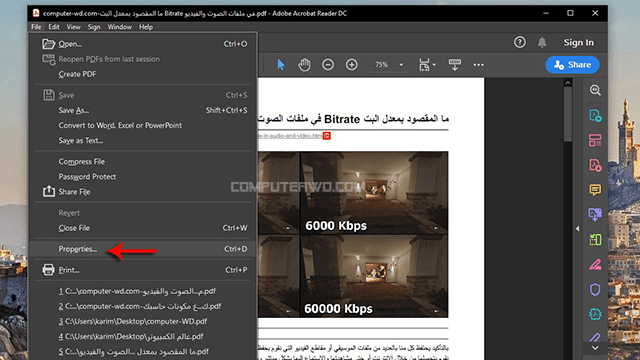The height and width of the screenshot is (360, 640).
Task: Click the scrolling mode download icon
Action: point(455,64)
